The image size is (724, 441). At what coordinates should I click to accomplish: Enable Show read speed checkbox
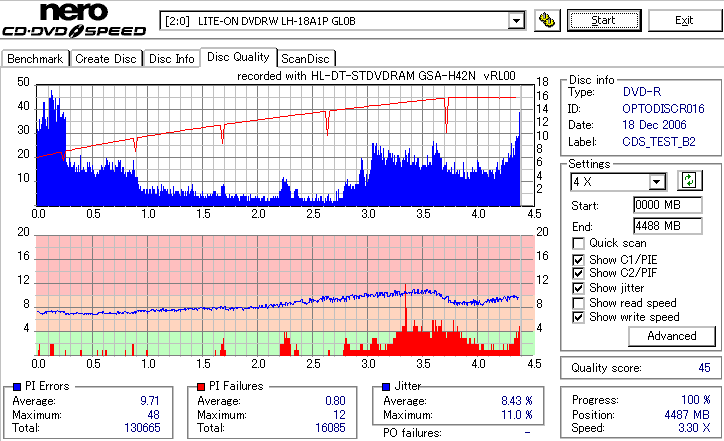(x=578, y=303)
